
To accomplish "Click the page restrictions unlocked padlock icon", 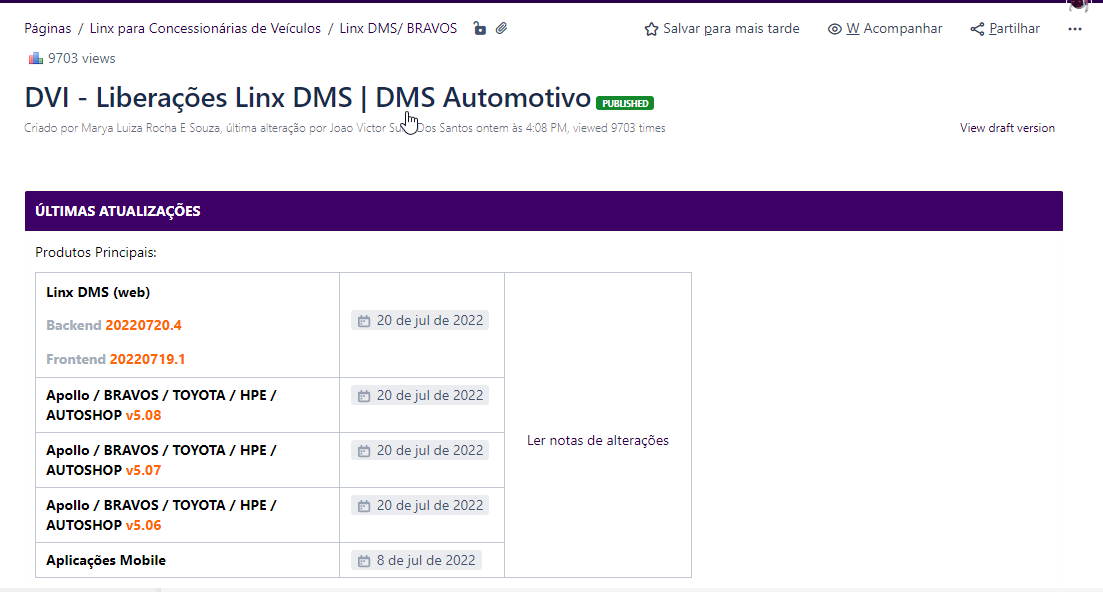I will coord(480,29).
